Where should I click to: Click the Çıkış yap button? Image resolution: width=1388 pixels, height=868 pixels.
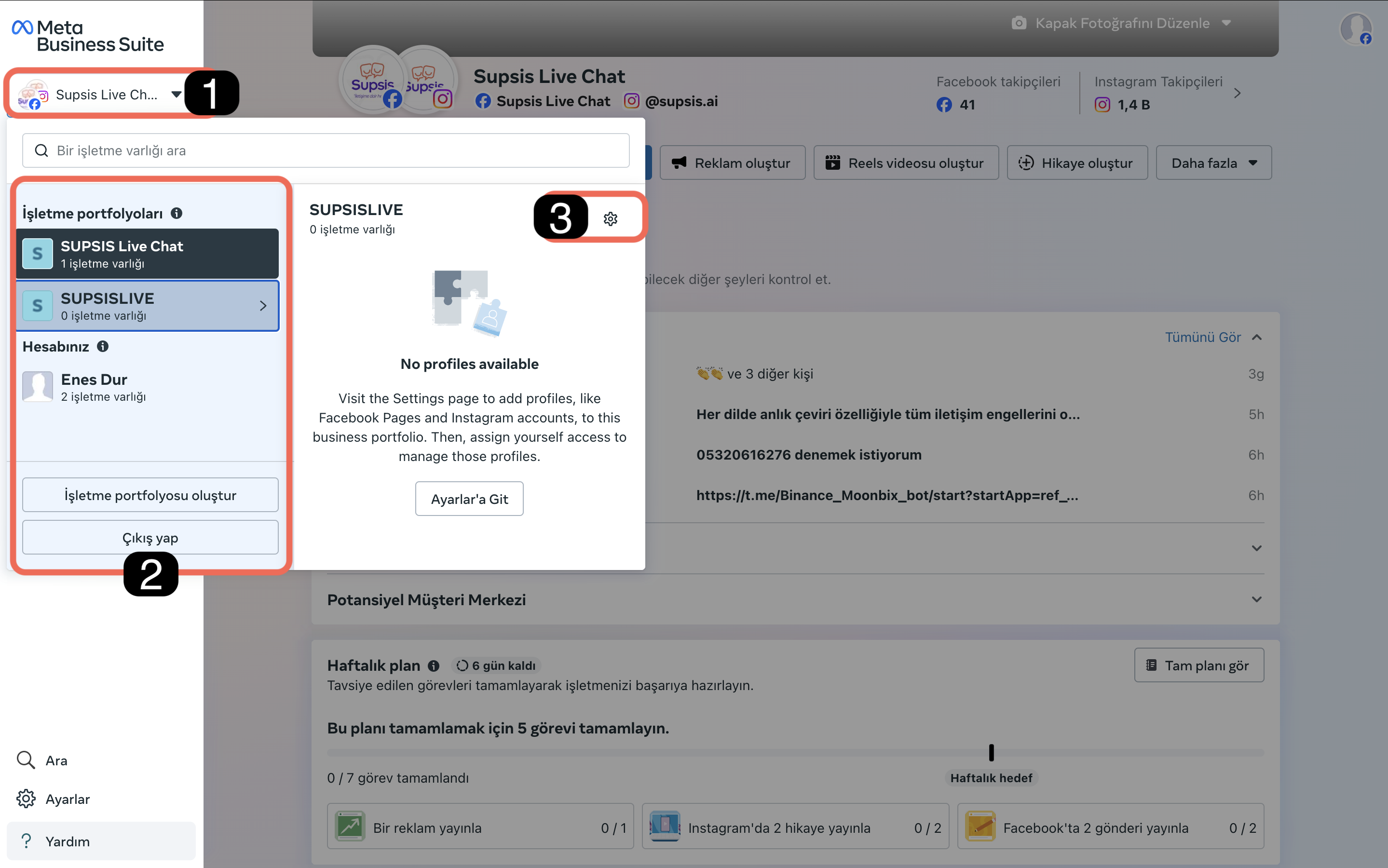150,537
